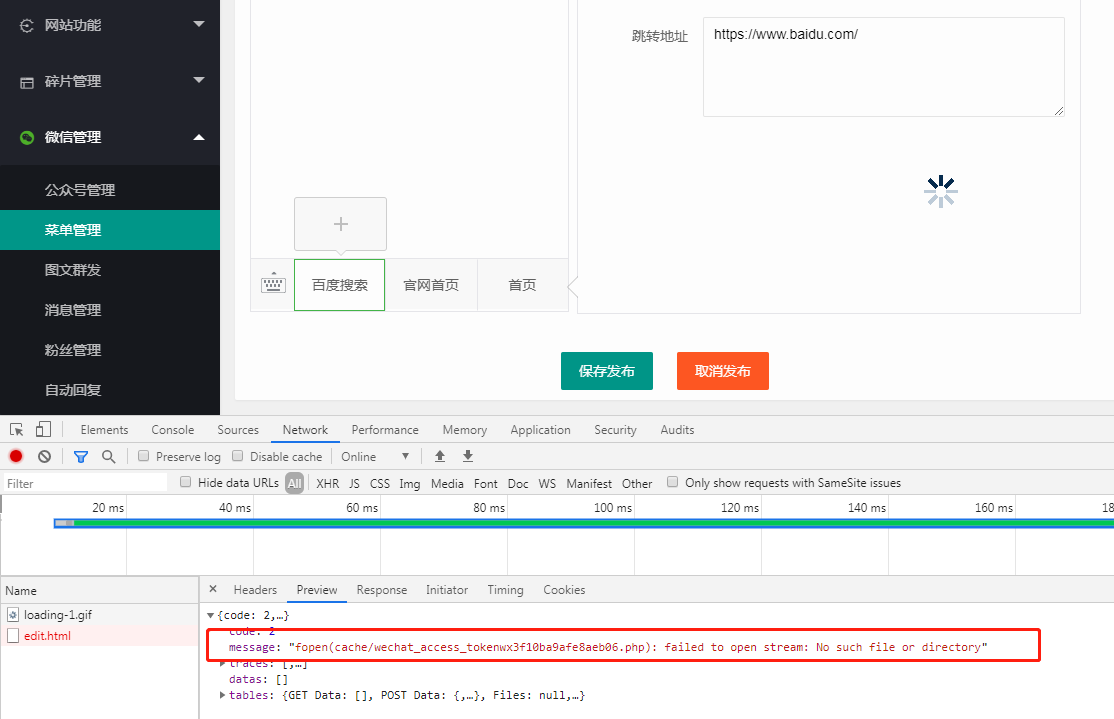The height and width of the screenshot is (719, 1114).
Task: Toggle the network filter funnel icon
Action: click(x=81, y=456)
